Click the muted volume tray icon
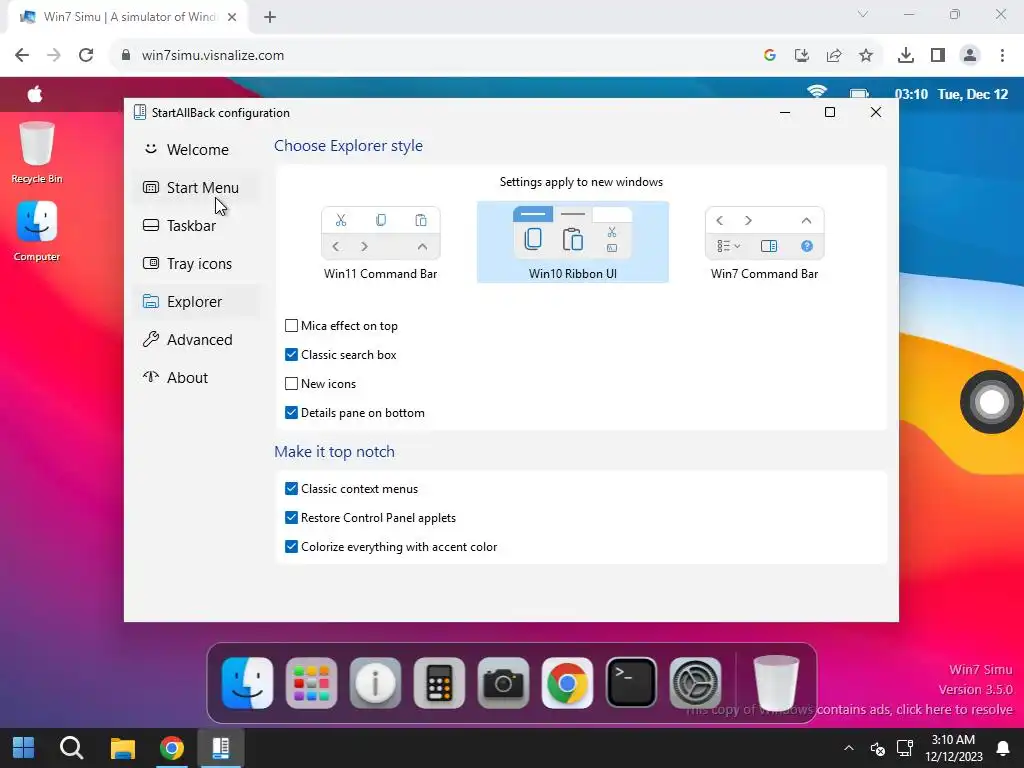This screenshot has width=1024, height=768. coord(878,748)
